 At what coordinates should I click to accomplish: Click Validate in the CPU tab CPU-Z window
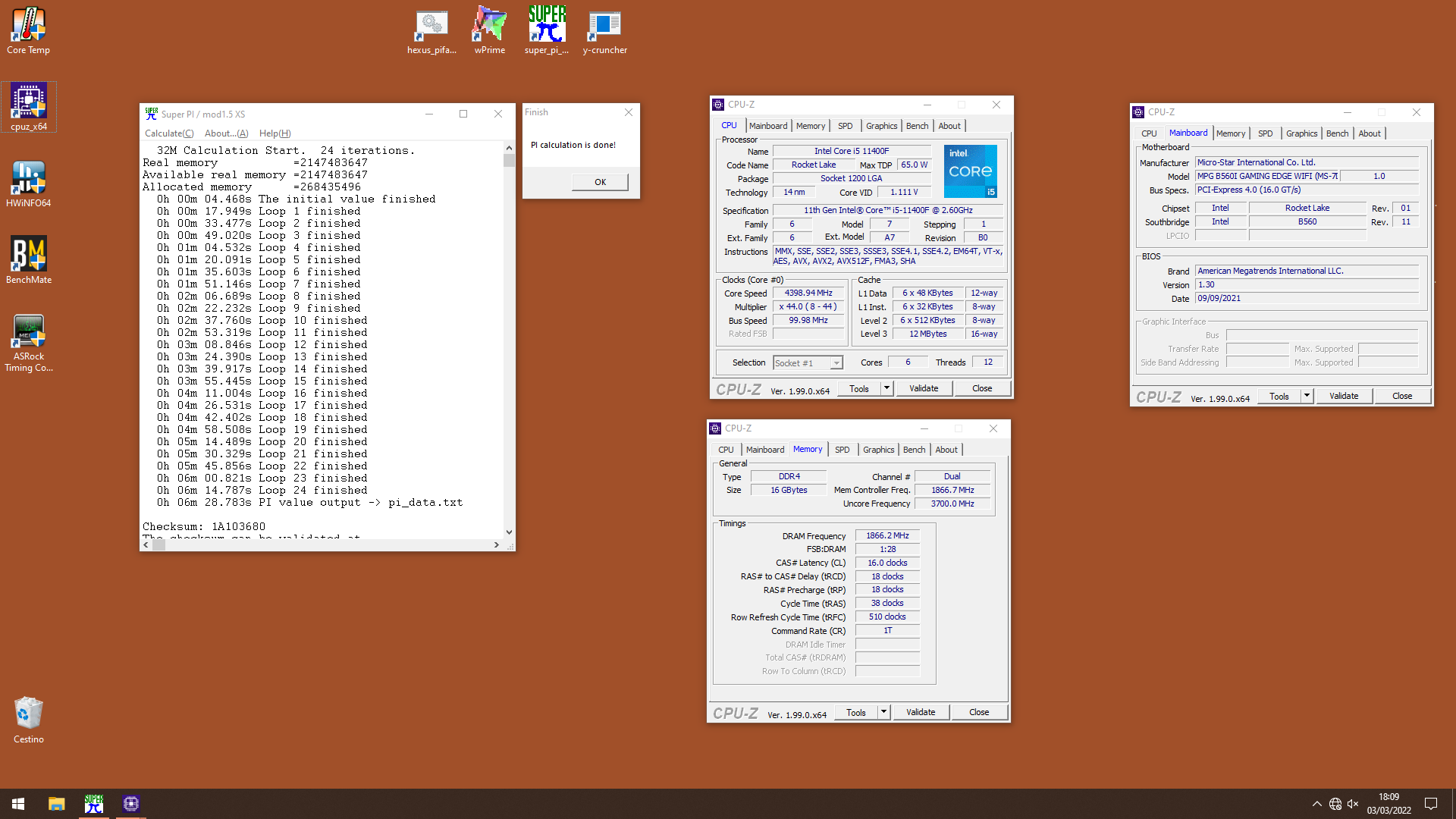[924, 388]
